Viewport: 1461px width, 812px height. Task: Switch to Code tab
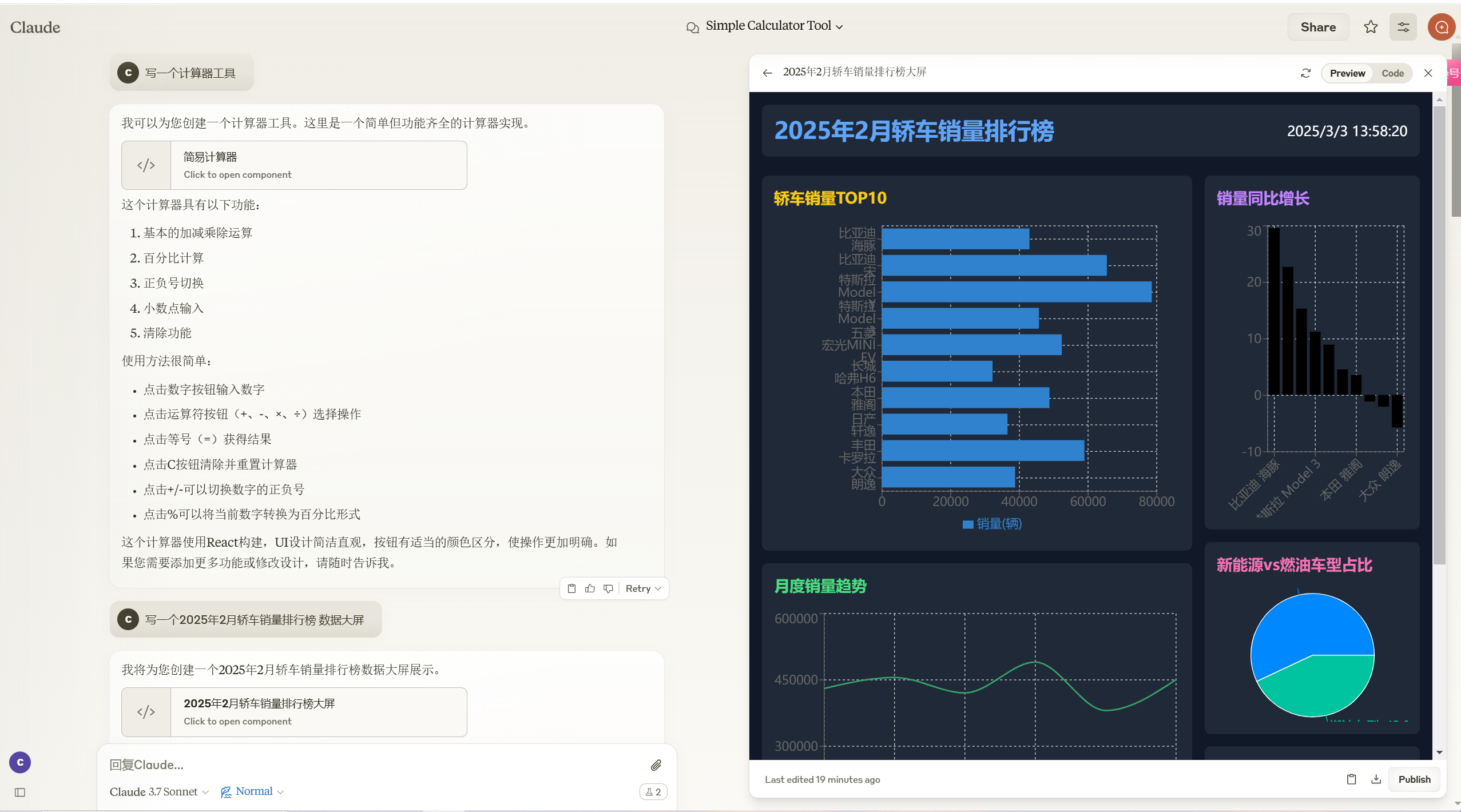(1393, 73)
